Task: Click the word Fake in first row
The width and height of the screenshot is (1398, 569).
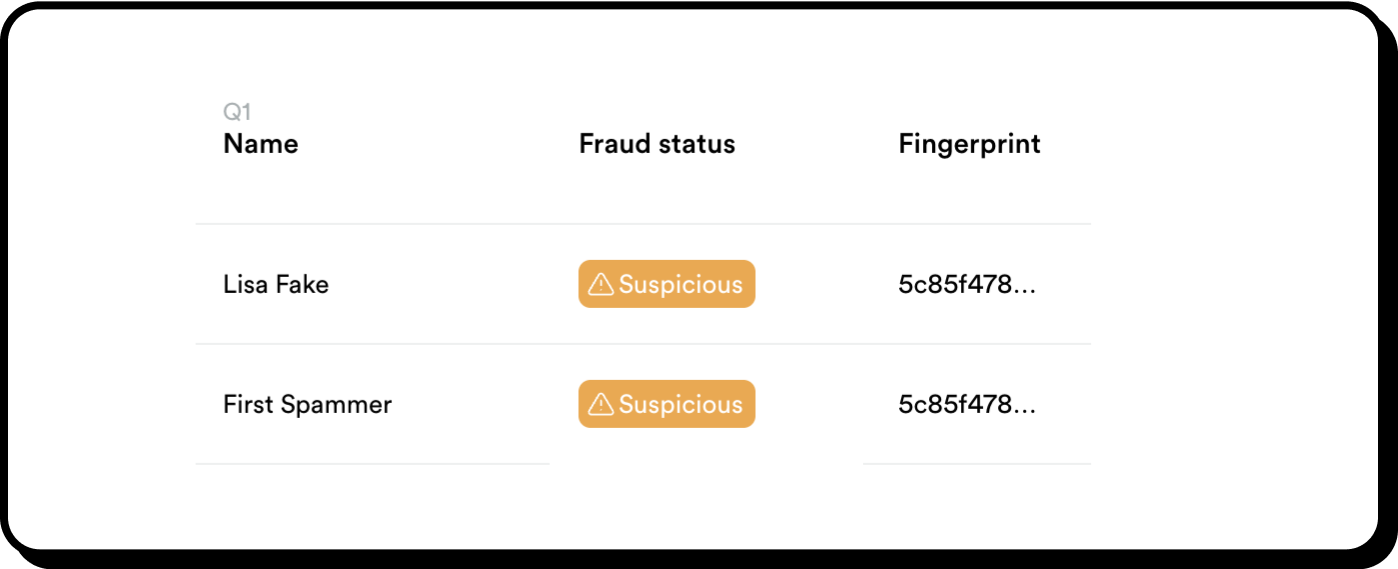Action: coord(303,285)
